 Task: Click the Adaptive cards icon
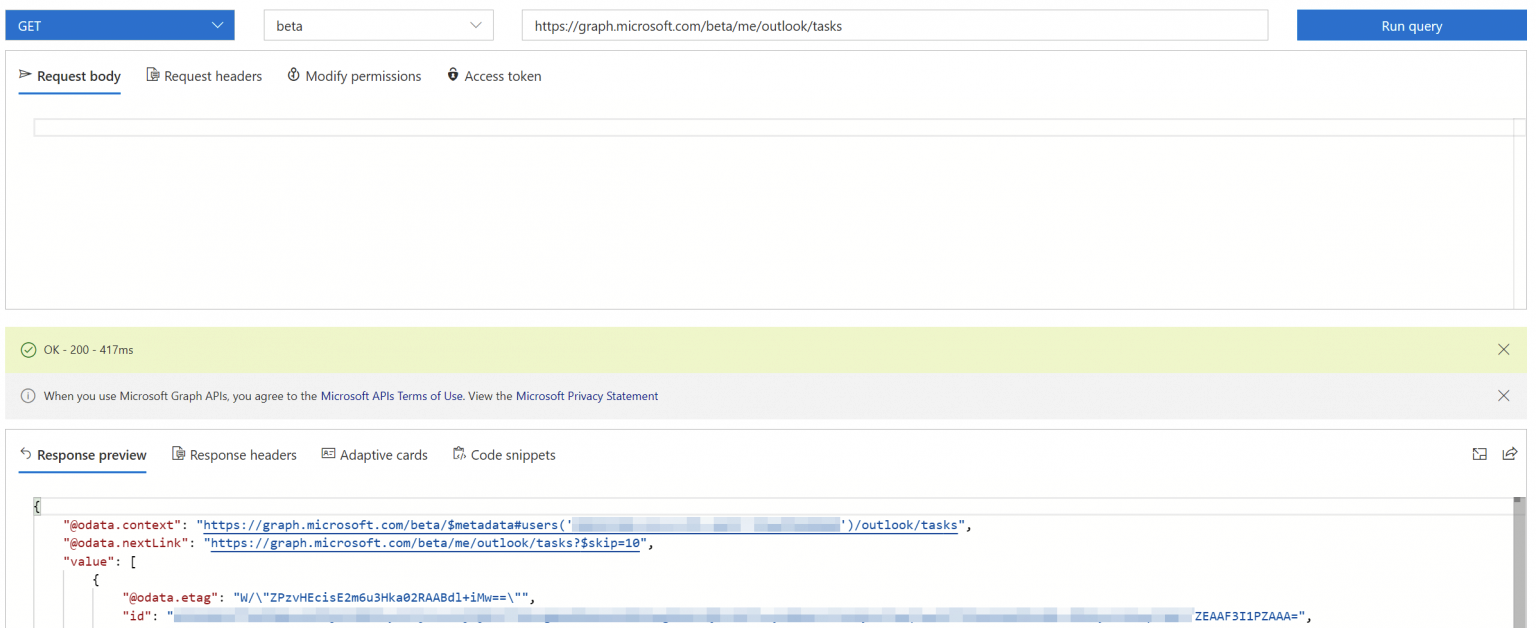pyautogui.click(x=328, y=454)
